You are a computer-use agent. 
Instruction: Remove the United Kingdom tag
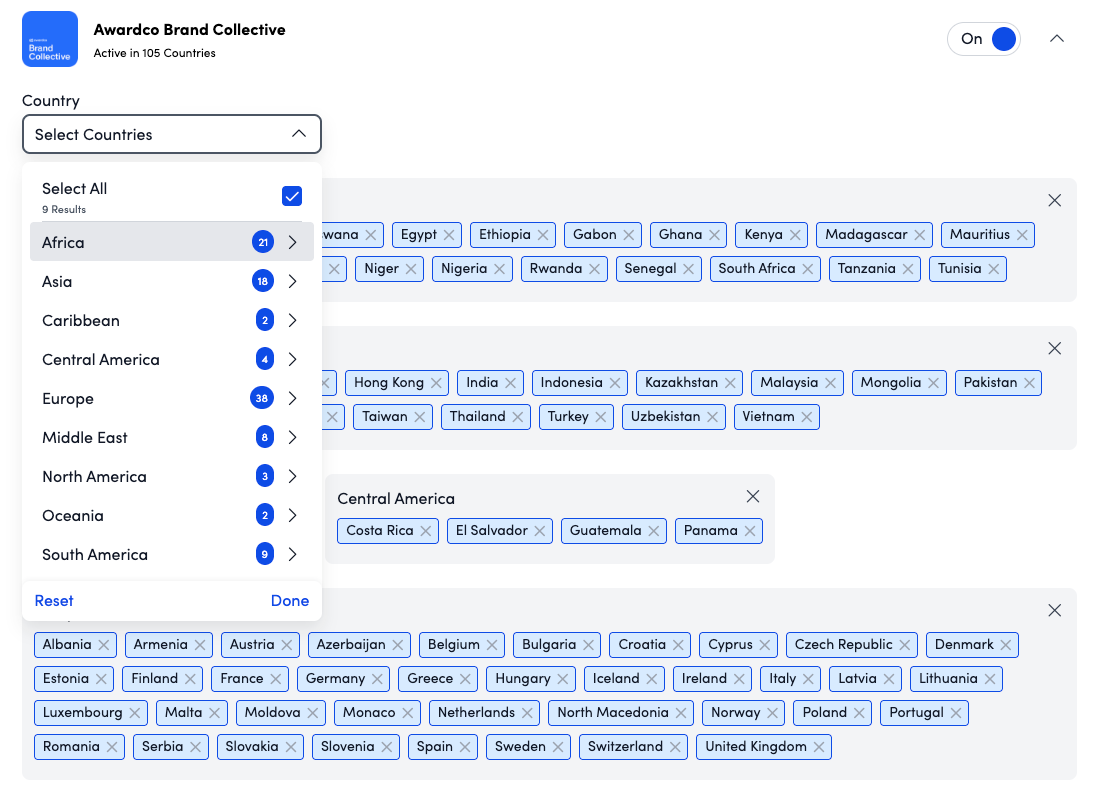pos(819,747)
